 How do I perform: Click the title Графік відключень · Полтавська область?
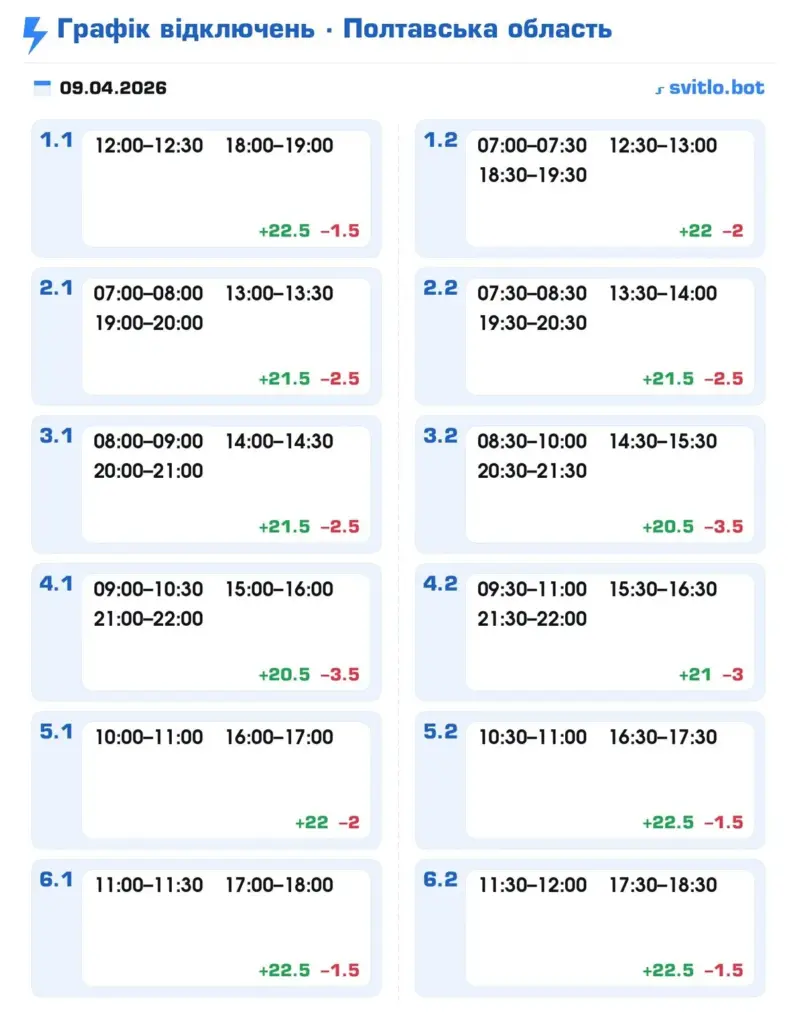coord(334,28)
